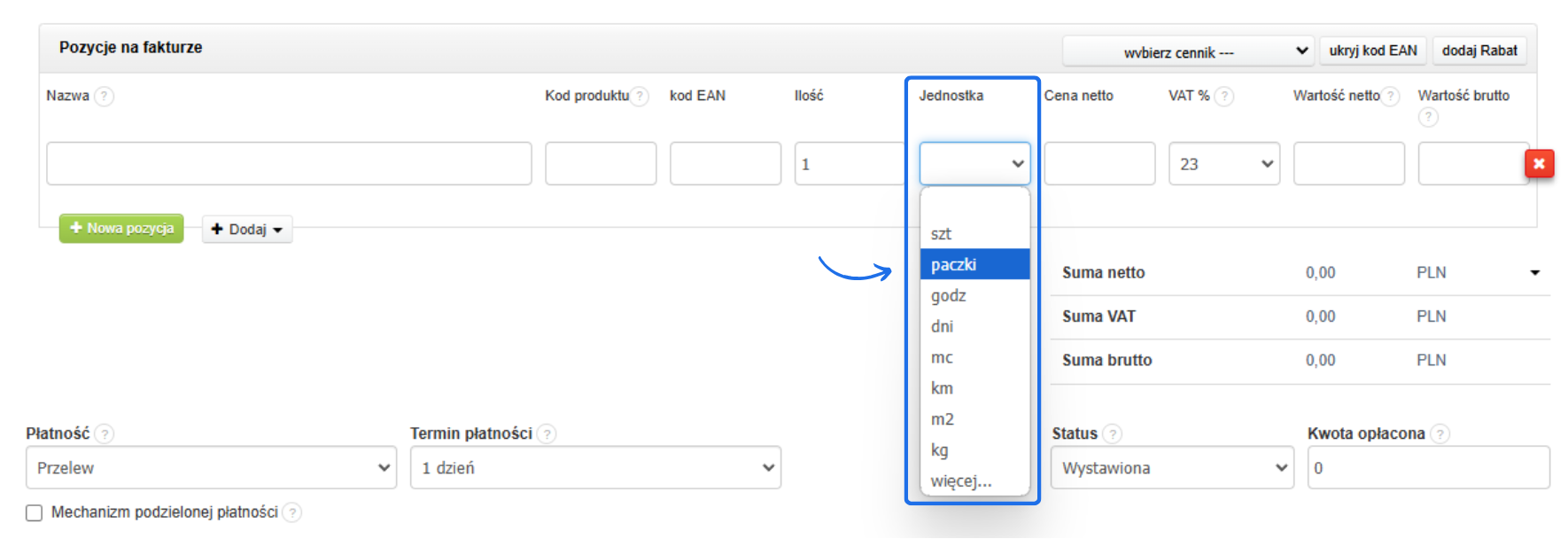Expand the Płatność dropdown set to Przelew

211,468
